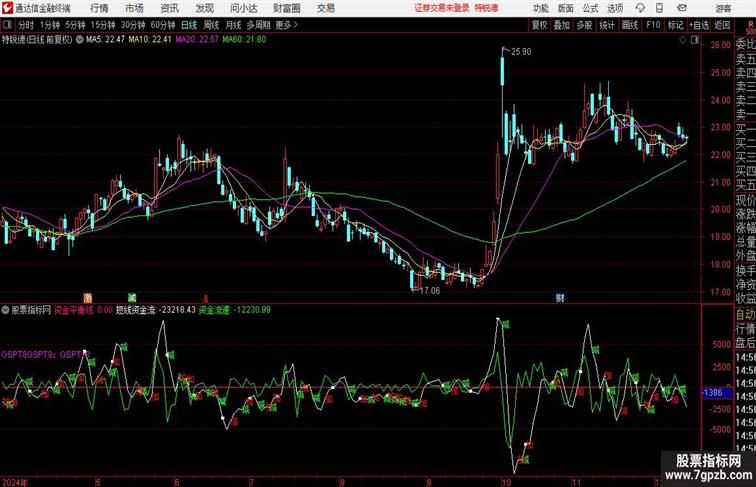Expand the 更多 periods chevron
The height and width of the screenshot is (487, 756).
[286, 25]
